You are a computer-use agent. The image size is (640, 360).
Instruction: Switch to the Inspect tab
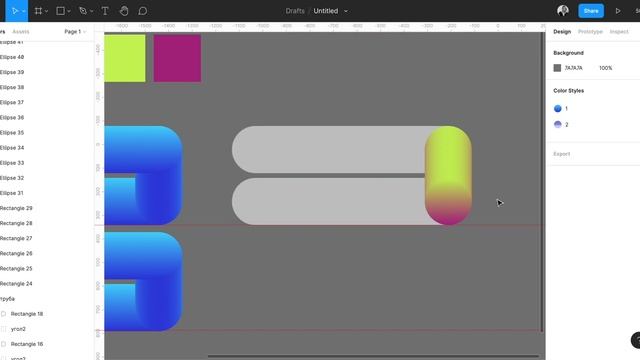click(x=619, y=31)
